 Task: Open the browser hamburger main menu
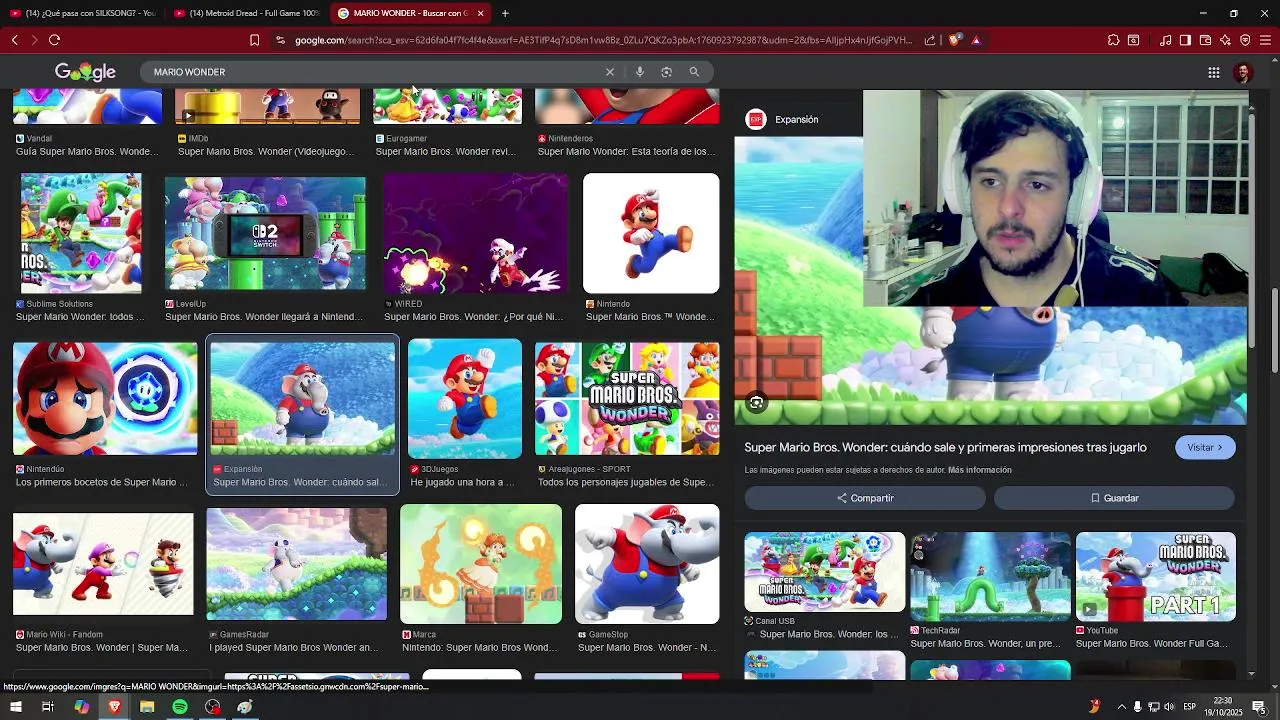click(x=1265, y=40)
